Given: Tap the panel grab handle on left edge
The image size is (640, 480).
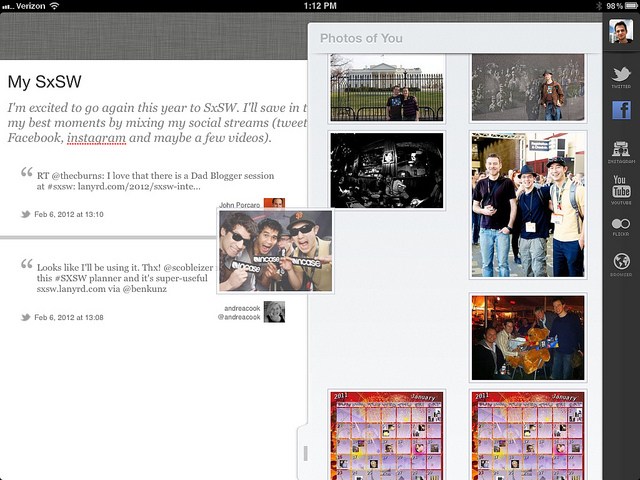Looking at the screenshot, I should (305, 453).
